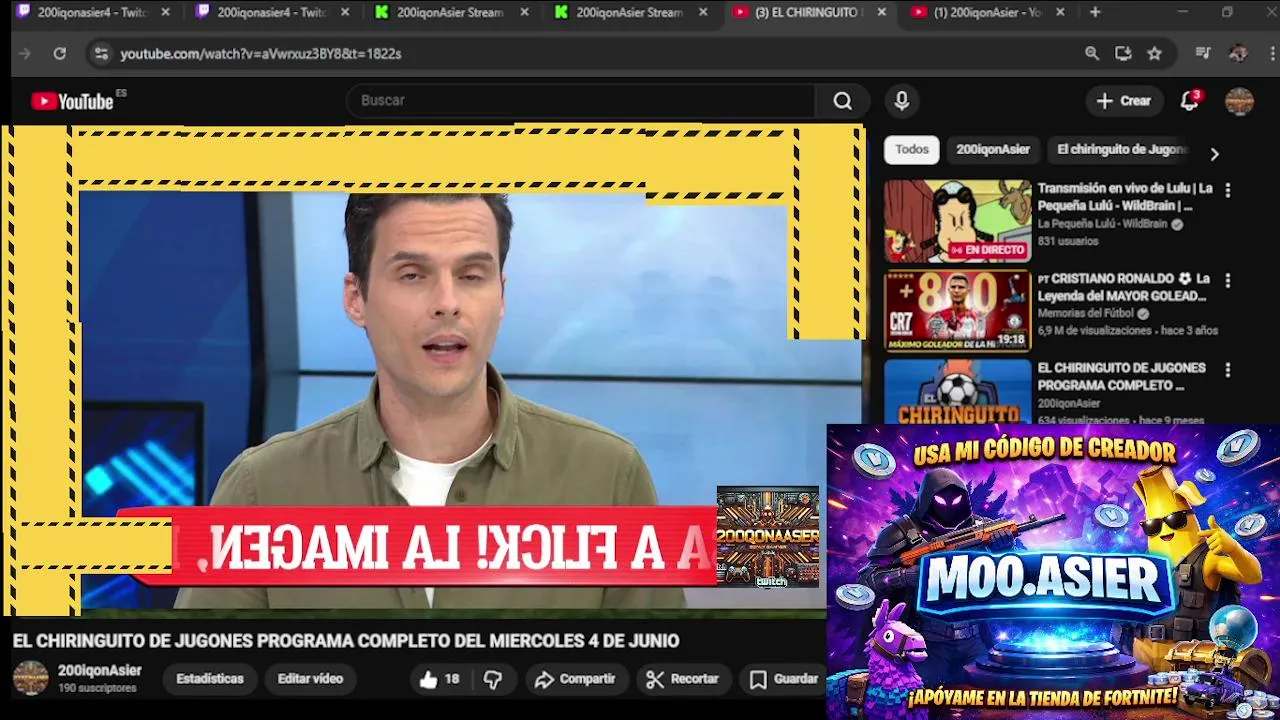
Task: Select El chiringuito de Jugones chip
Action: click(1121, 149)
